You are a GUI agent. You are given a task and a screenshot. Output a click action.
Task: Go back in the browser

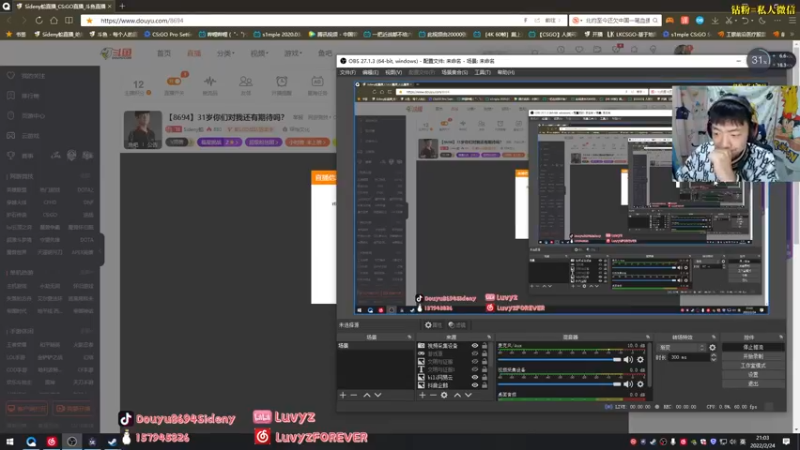point(9,20)
